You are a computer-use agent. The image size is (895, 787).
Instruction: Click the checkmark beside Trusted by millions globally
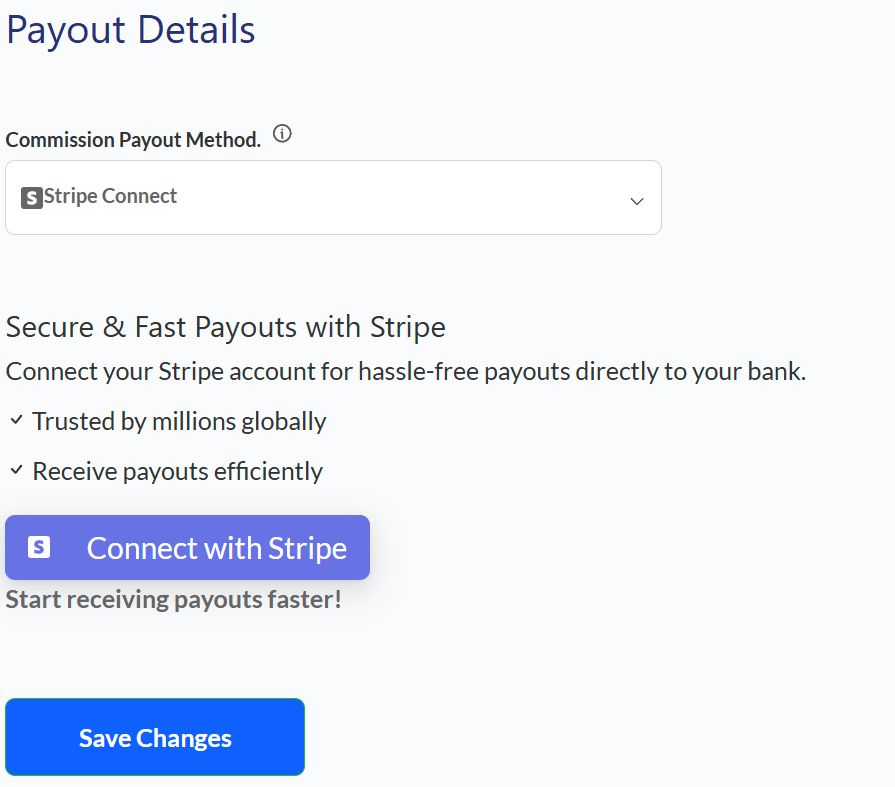[17, 420]
